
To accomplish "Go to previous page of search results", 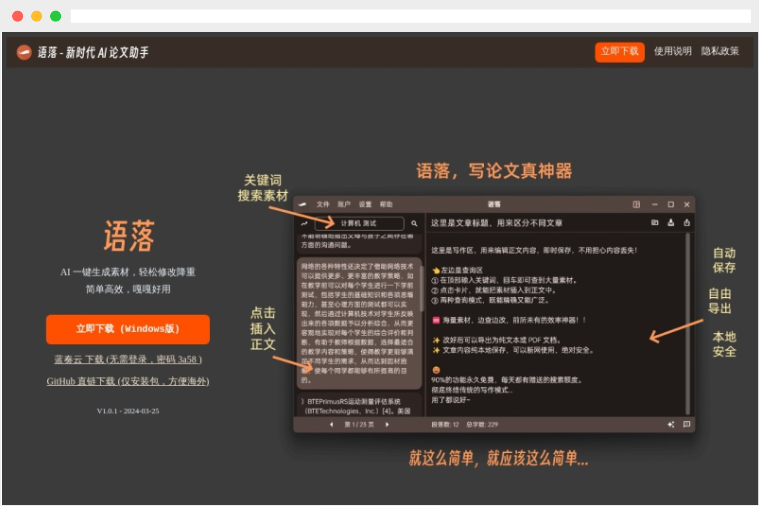I will pos(332,424).
